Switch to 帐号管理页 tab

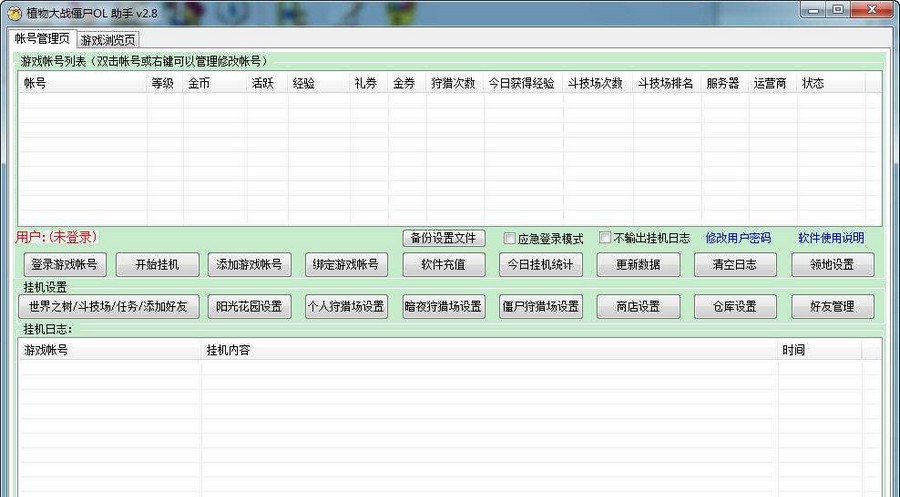click(x=42, y=38)
